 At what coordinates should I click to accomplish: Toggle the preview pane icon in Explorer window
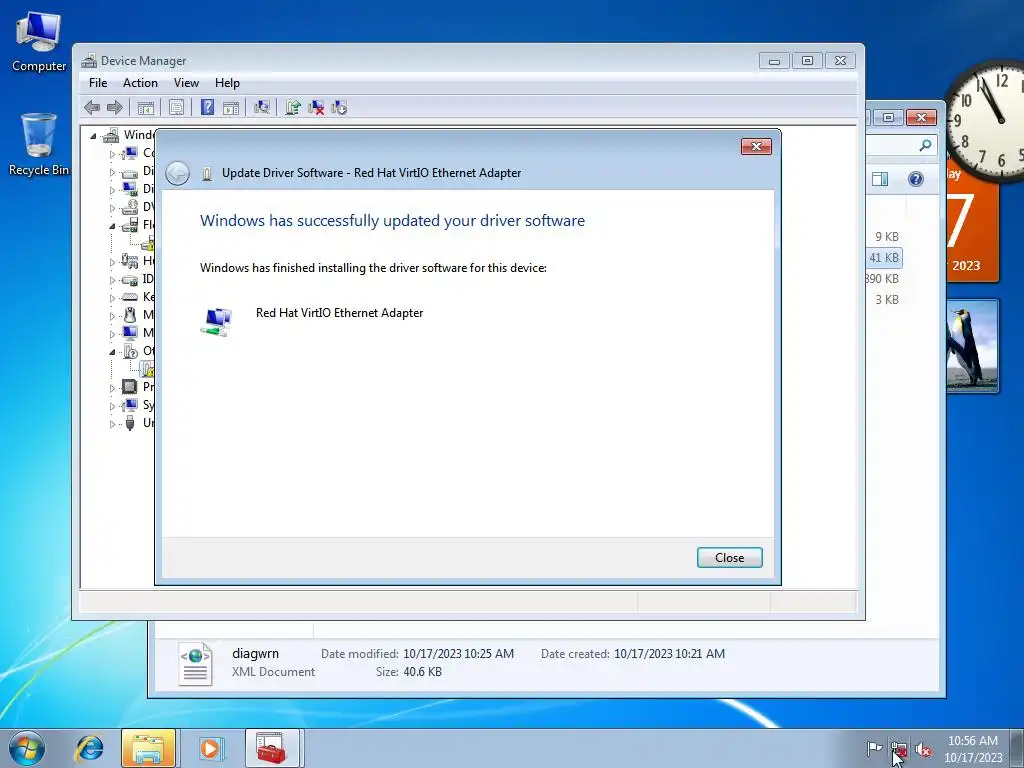point(880,179)
